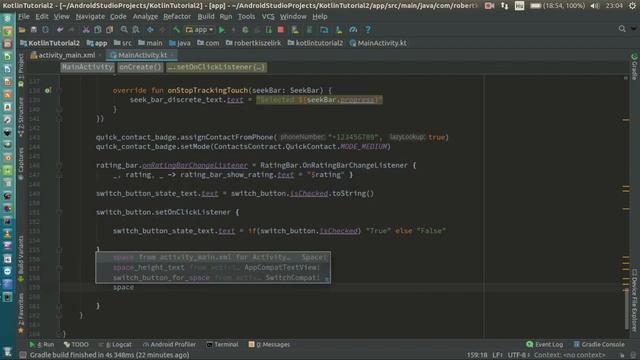
Task: Click the Copy icon in toolbar
Action: (x=98, y=30)
